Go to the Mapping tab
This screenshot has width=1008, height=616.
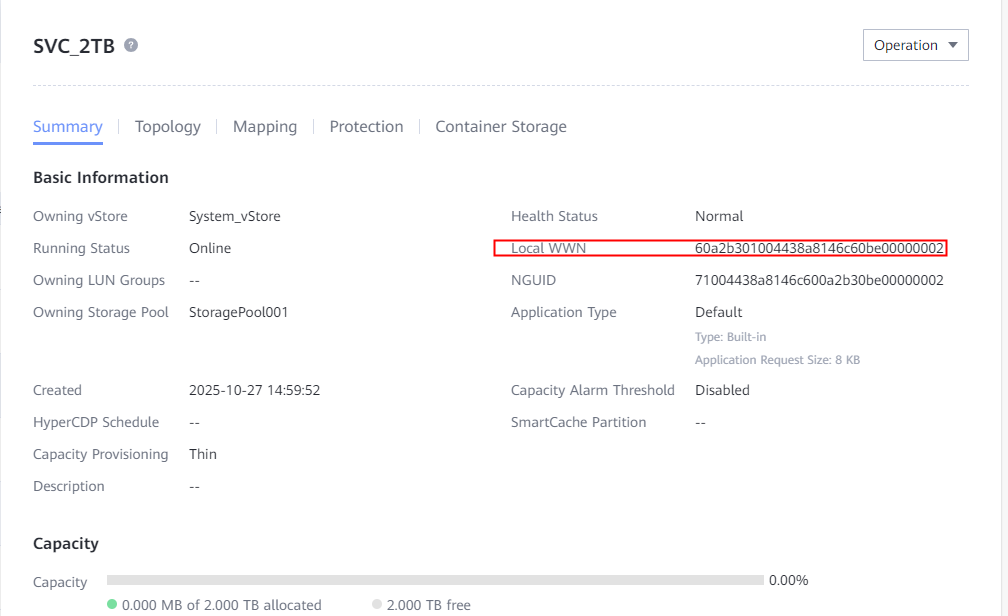click(x=265, y=127)
